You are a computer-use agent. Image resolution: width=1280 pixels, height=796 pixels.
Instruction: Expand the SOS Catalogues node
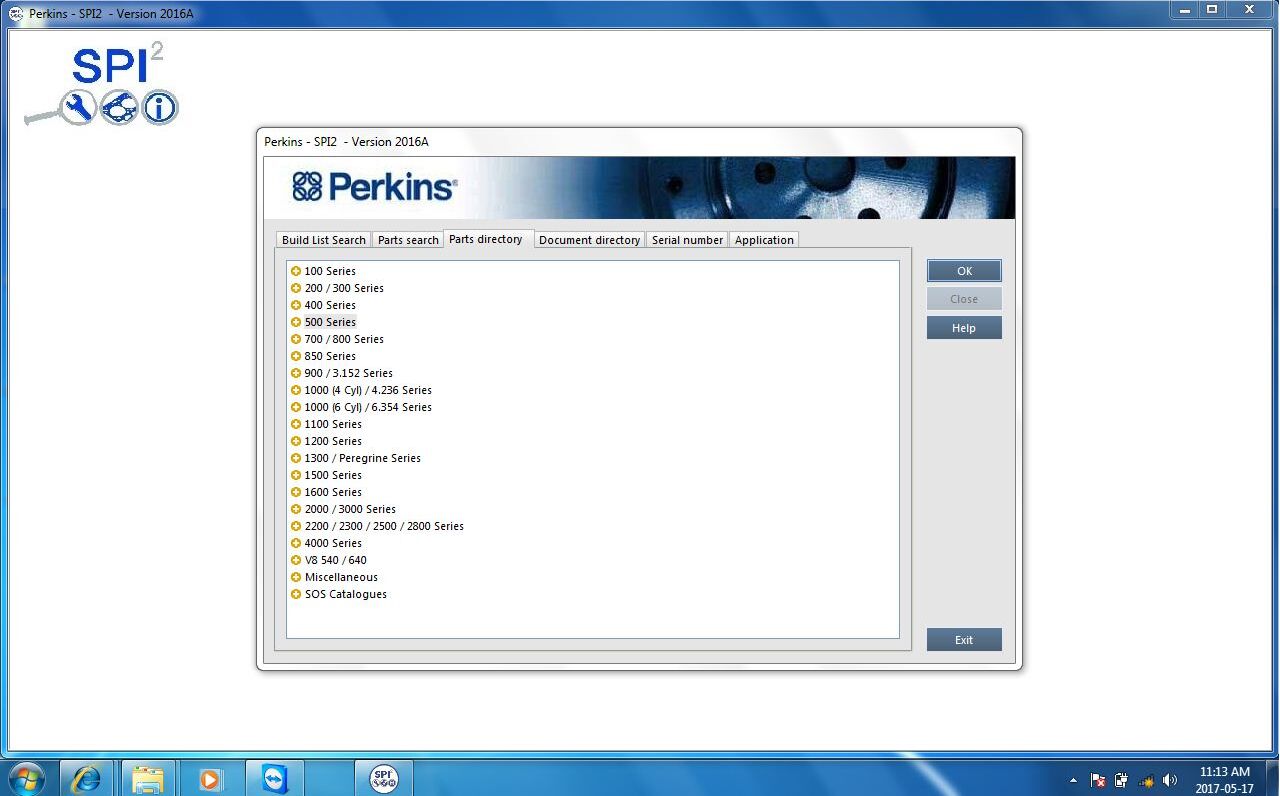[296, 594]
